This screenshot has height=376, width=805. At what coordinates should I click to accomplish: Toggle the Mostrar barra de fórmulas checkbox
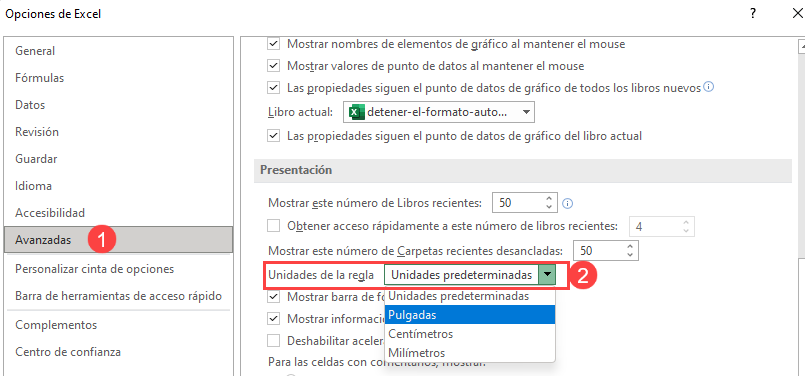[x=274, y=296]
